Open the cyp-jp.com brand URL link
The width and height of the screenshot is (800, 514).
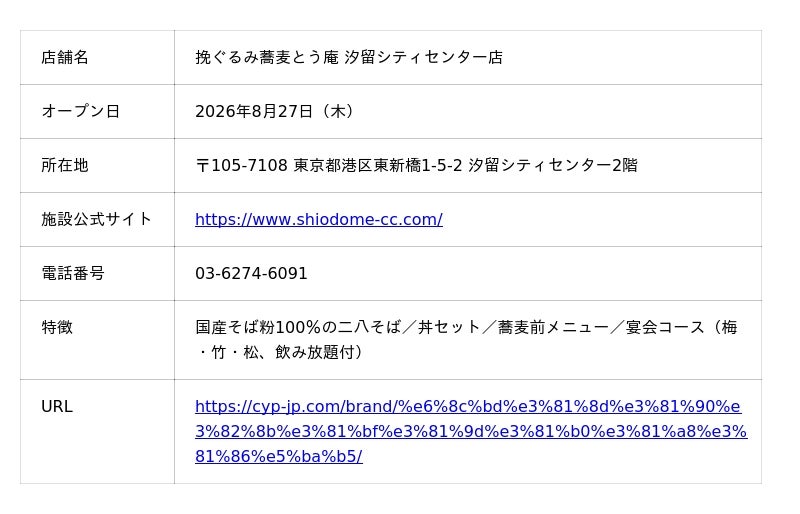[471, 431]
